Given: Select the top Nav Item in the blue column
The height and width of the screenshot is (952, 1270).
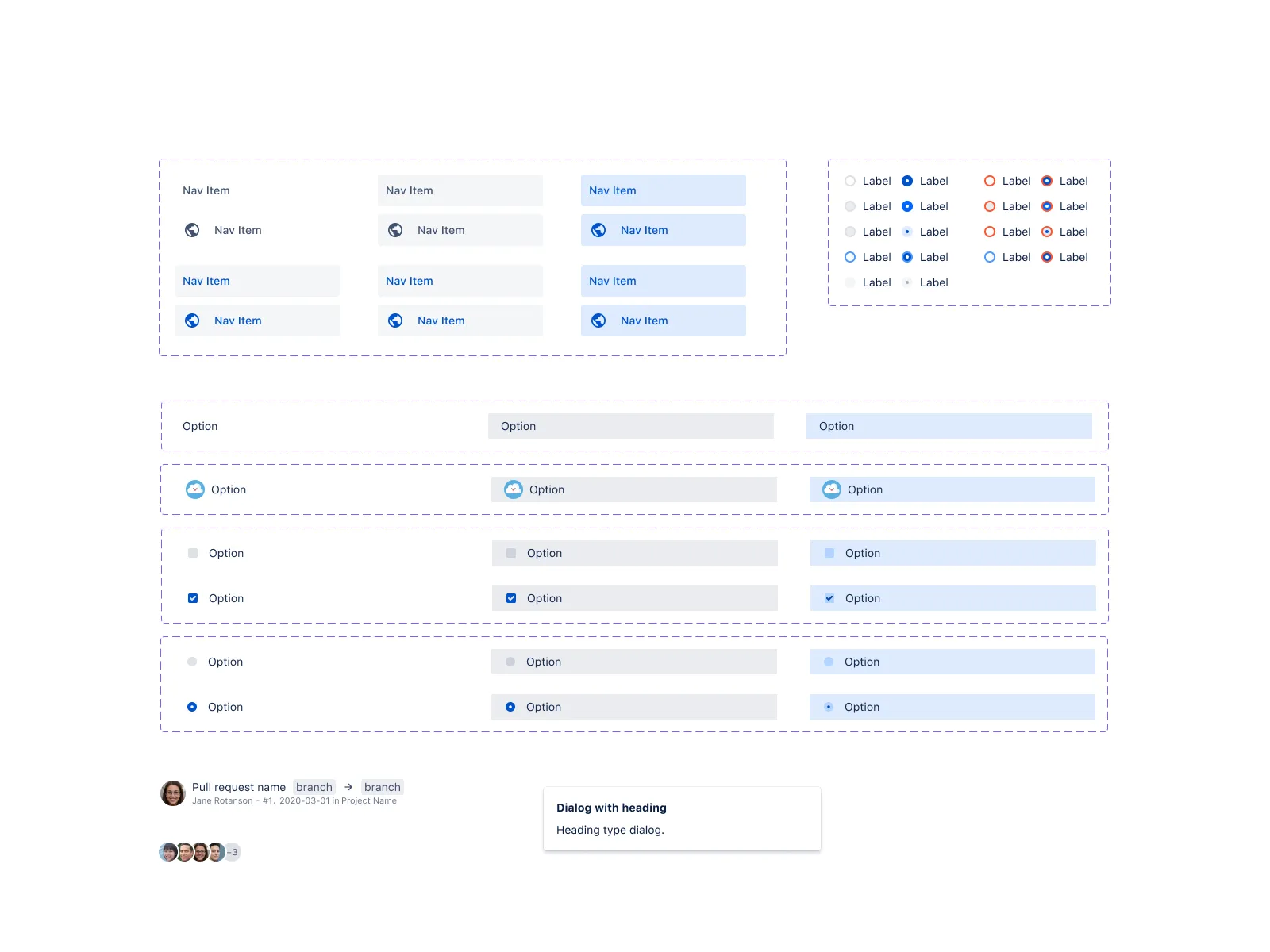Looking at the screenshot, I should point(664,190).
